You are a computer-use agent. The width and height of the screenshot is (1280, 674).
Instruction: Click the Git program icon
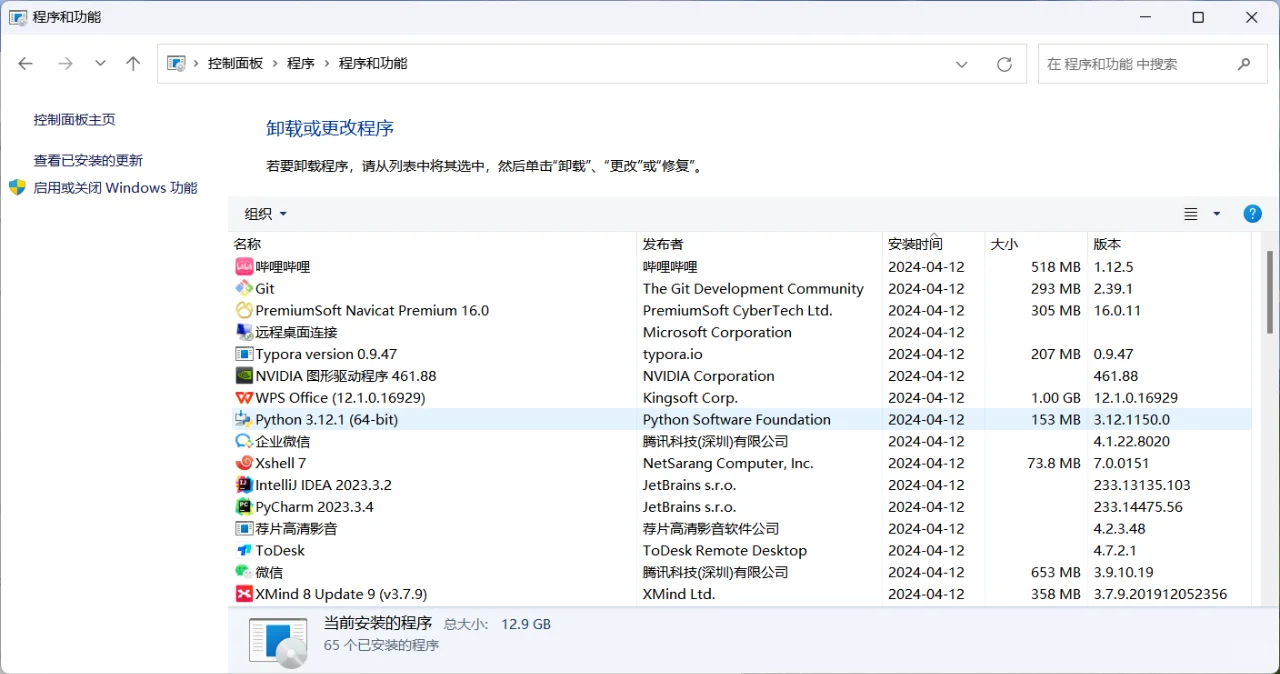tap(244, 289)
